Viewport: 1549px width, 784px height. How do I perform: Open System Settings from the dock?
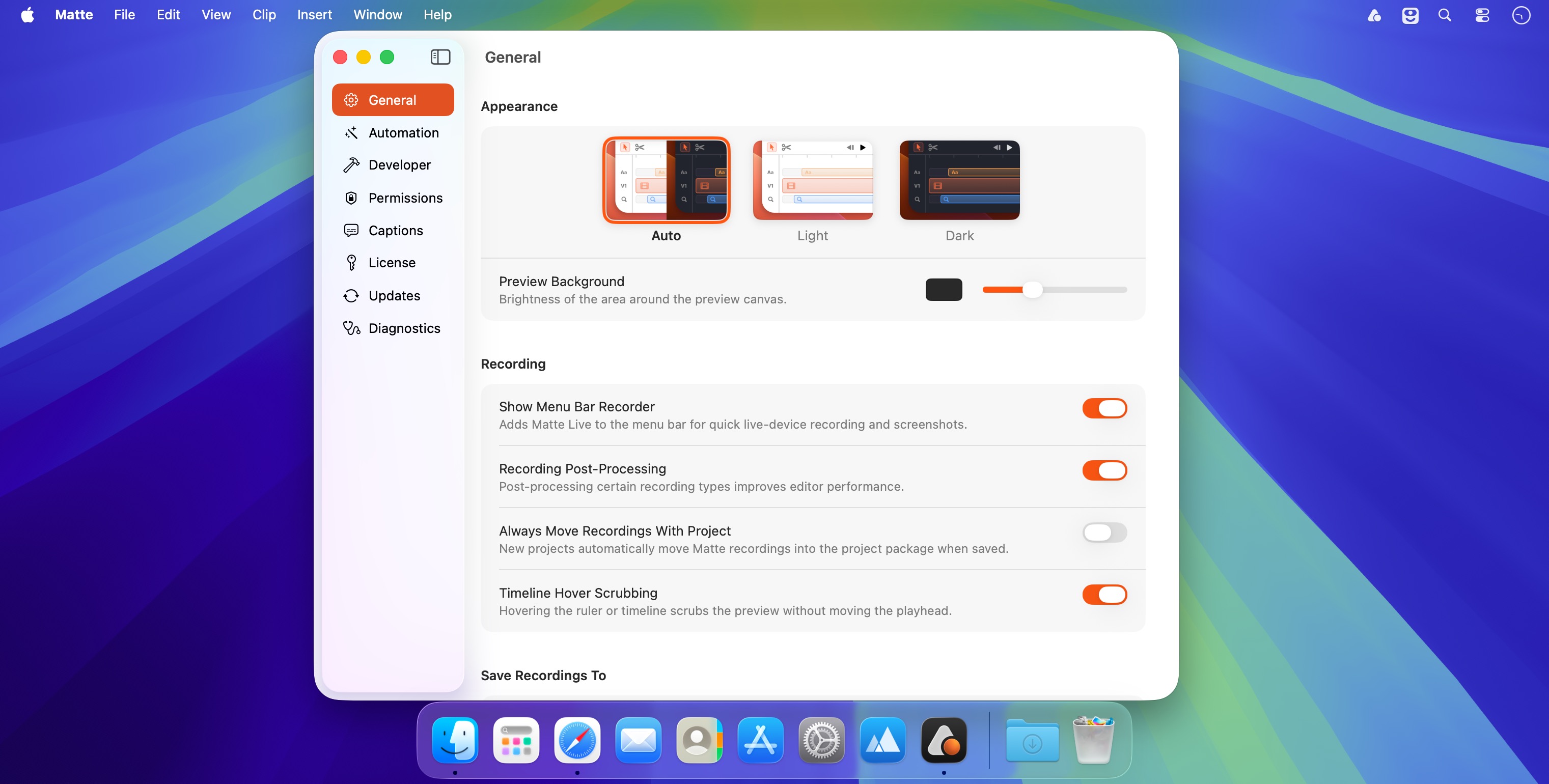point(821,740)
